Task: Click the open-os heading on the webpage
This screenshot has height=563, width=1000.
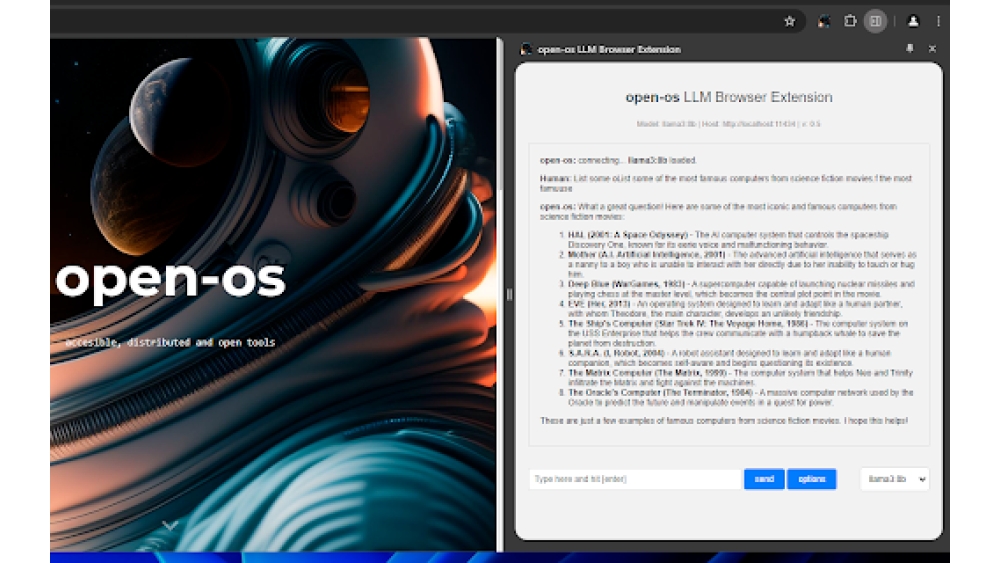Action: click(x=170, y=280)
